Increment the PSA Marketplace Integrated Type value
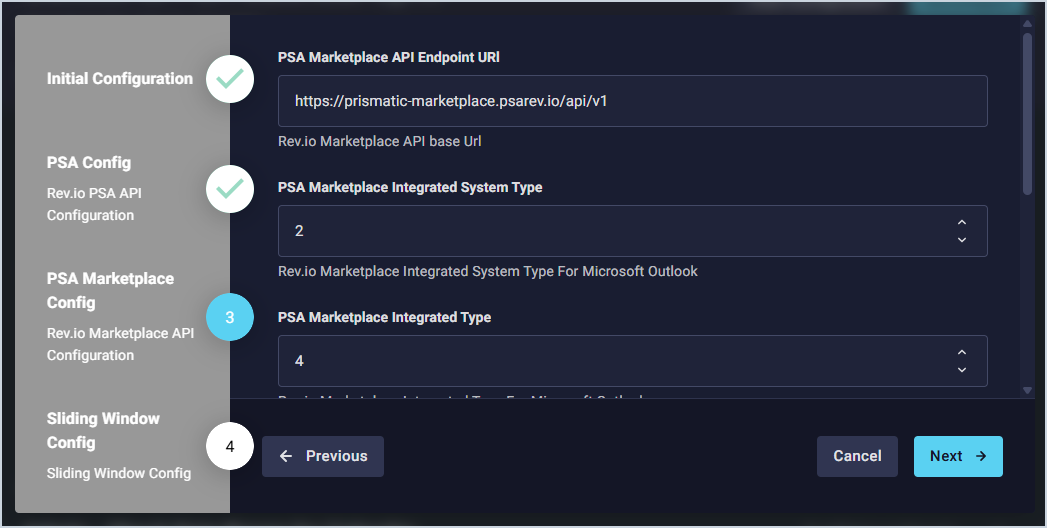Screen dimensions: 1047x528 click(962, 353)
